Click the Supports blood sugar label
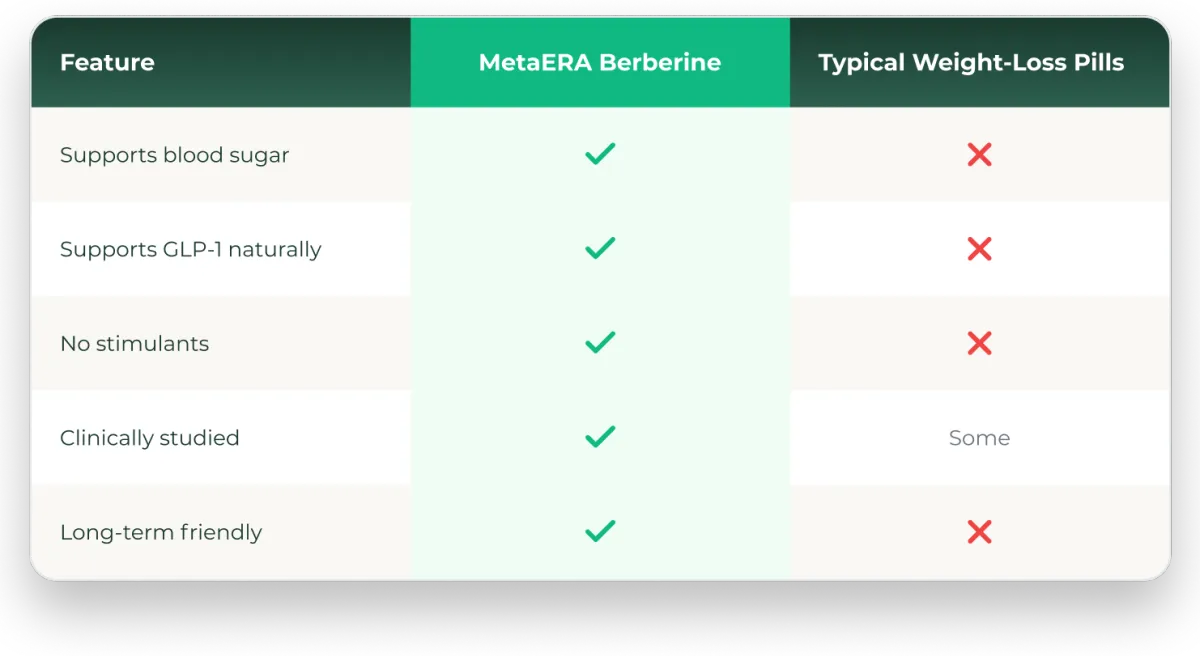The width and height of the screenshot is (1200, 656). point(174,155)
